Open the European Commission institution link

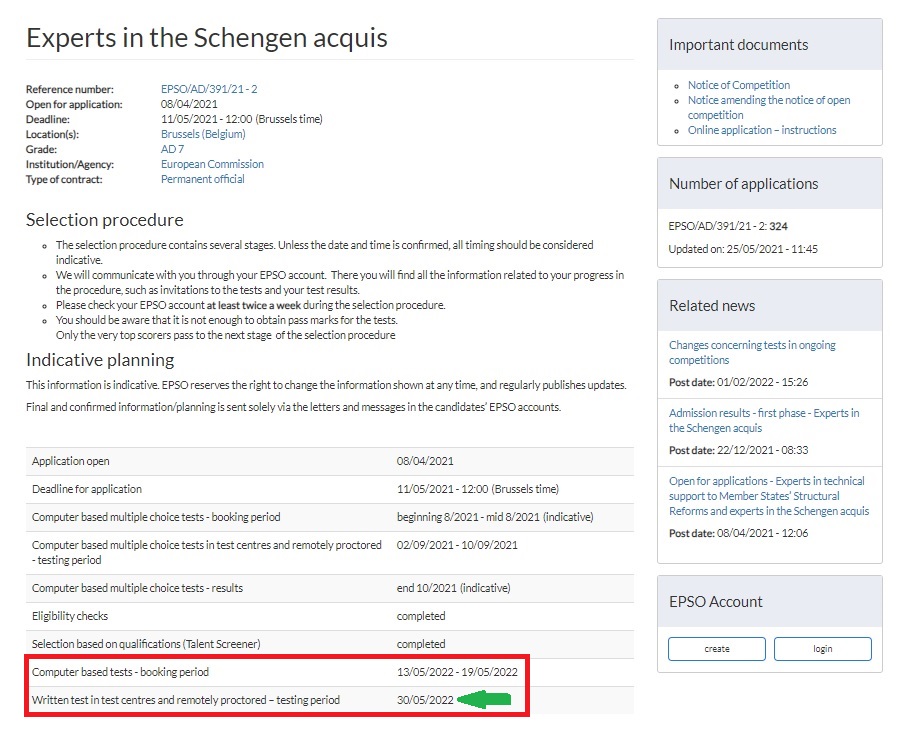(212, 165)
